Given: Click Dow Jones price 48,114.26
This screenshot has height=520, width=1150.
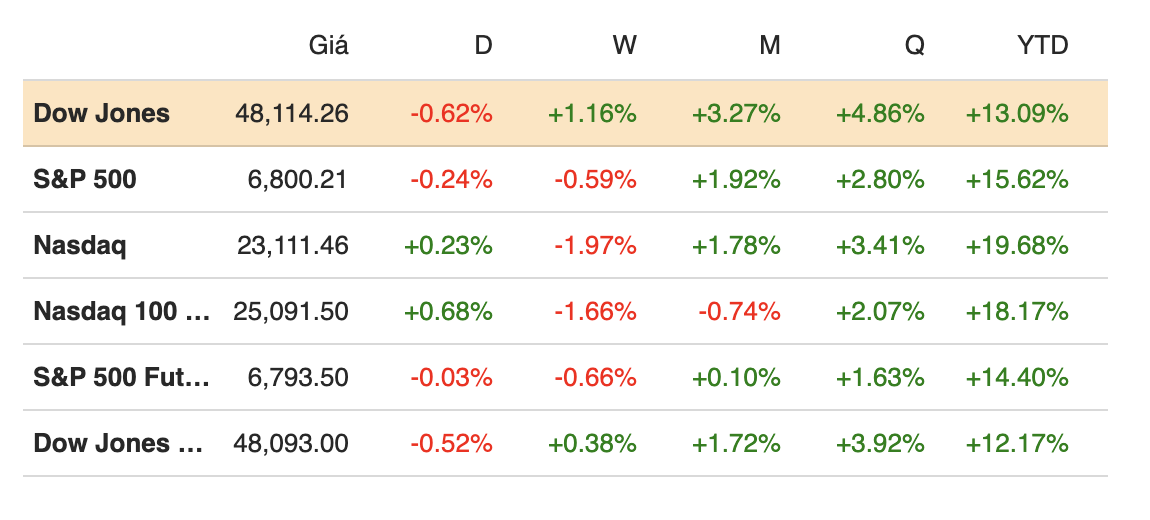Looking at the screenshot, I should pos(292,113).
